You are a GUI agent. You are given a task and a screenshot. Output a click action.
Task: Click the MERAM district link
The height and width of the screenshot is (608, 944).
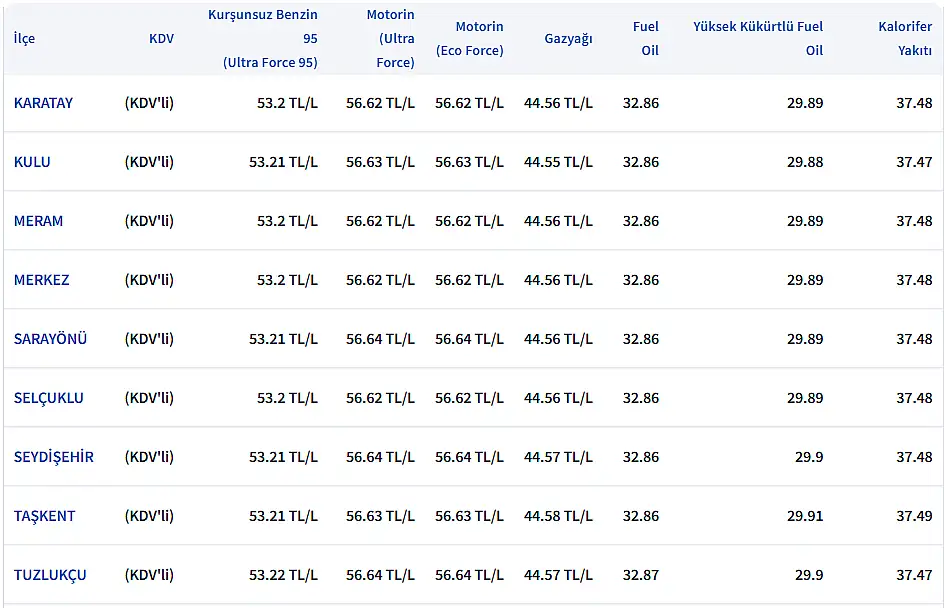[x=38, y=221]
